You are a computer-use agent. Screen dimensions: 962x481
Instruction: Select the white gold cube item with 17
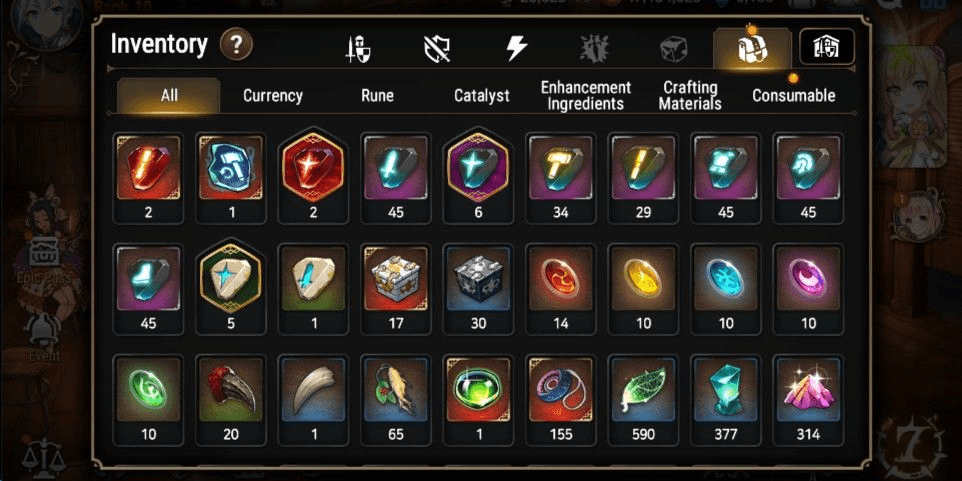(396, 289)
